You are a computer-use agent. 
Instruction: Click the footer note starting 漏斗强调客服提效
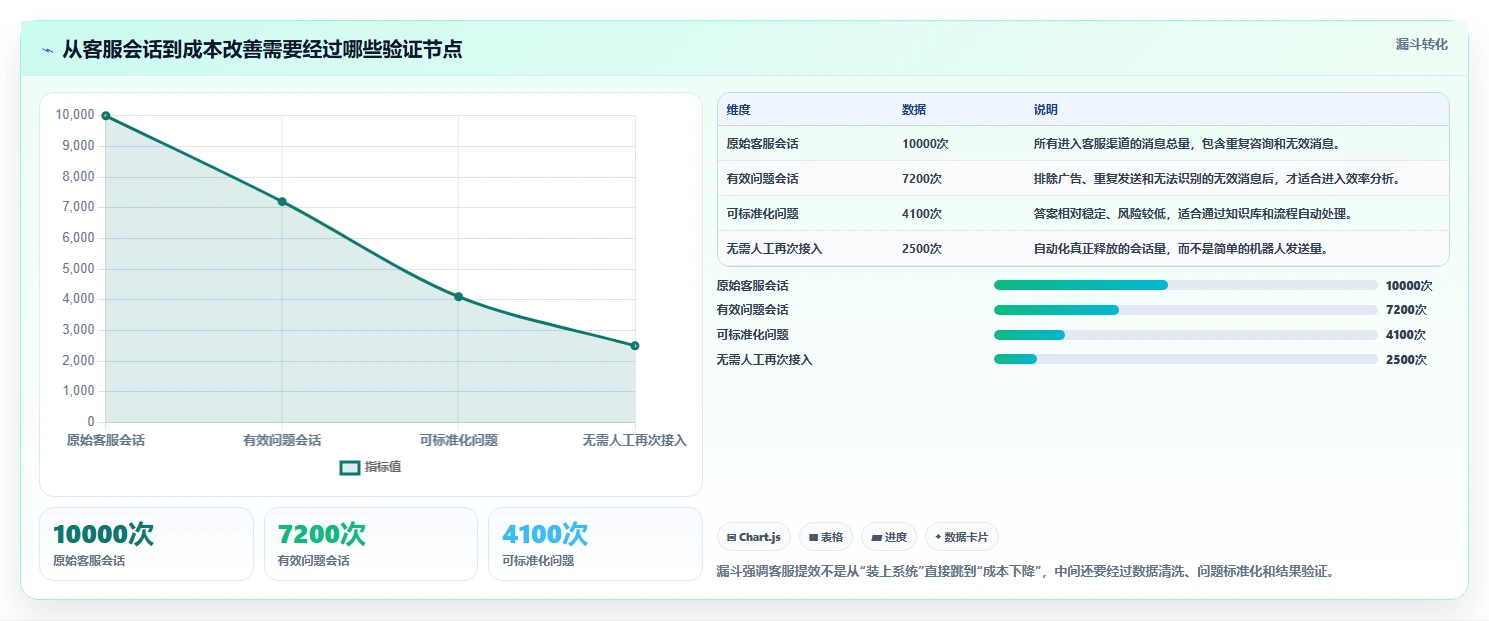tap(1026, 572)
